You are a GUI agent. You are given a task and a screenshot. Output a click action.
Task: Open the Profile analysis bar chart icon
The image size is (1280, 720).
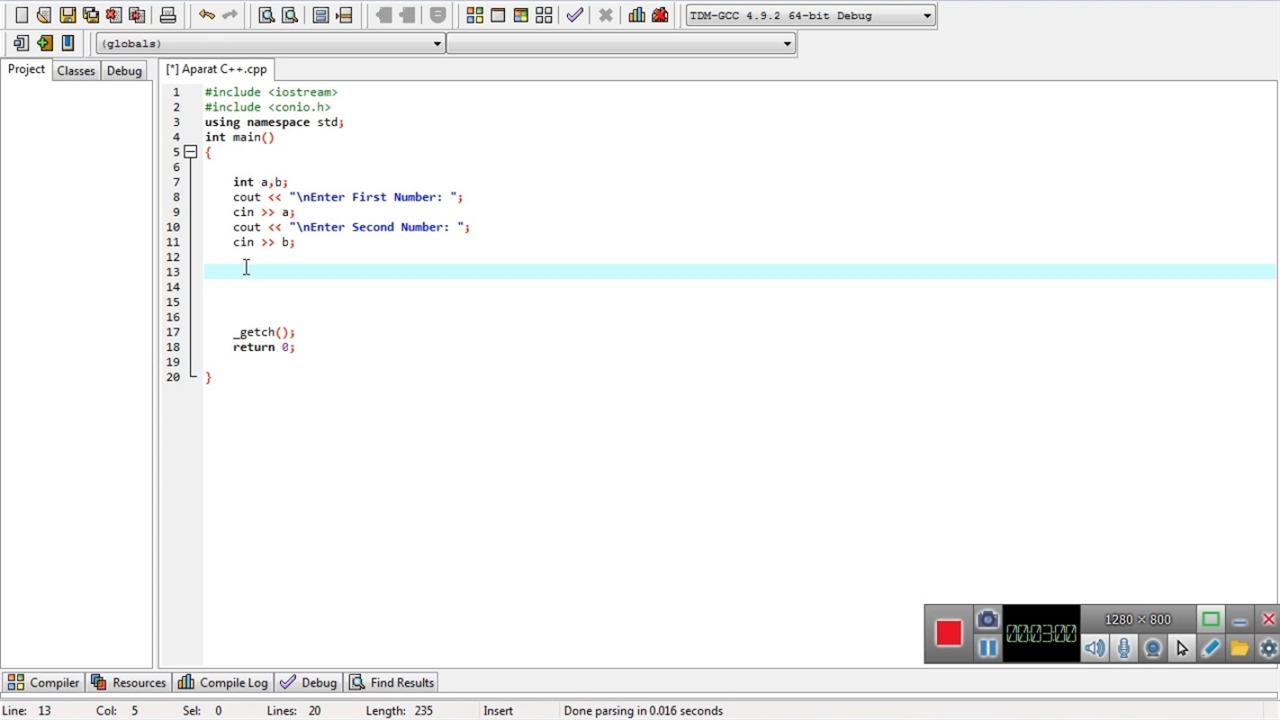637,15
